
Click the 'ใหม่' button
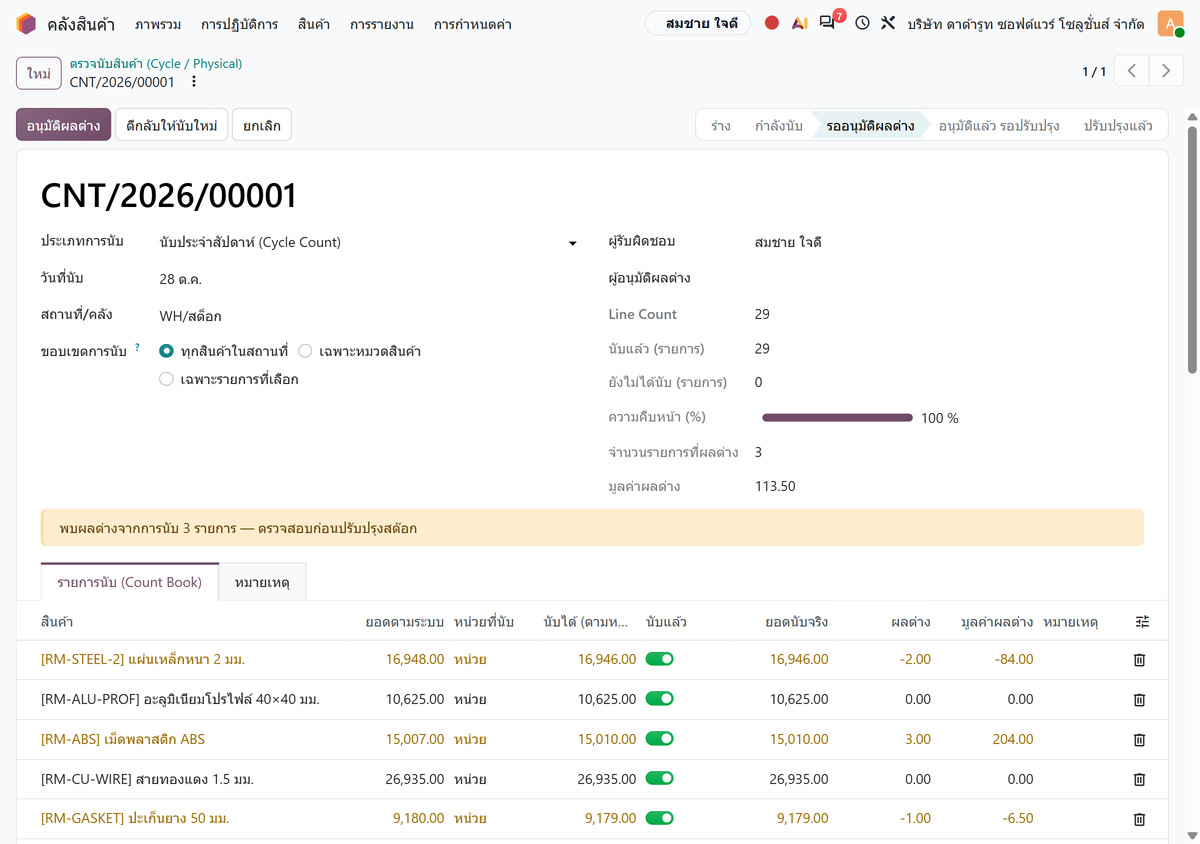coord(39,73)
